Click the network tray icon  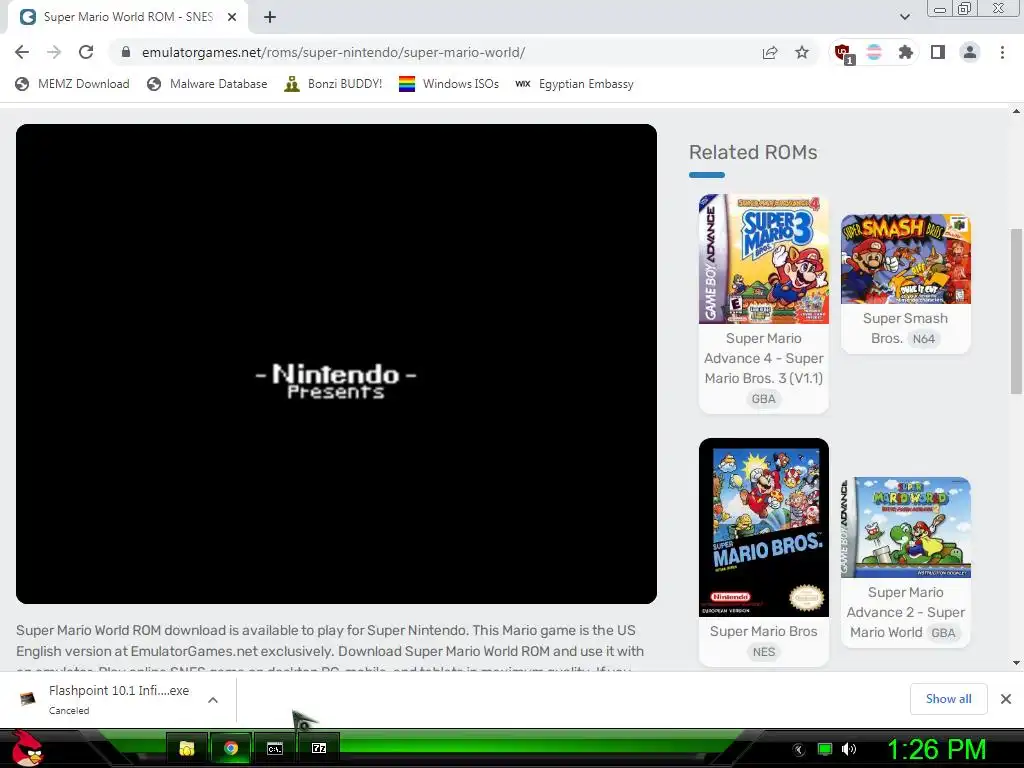(x=825, y=749)
